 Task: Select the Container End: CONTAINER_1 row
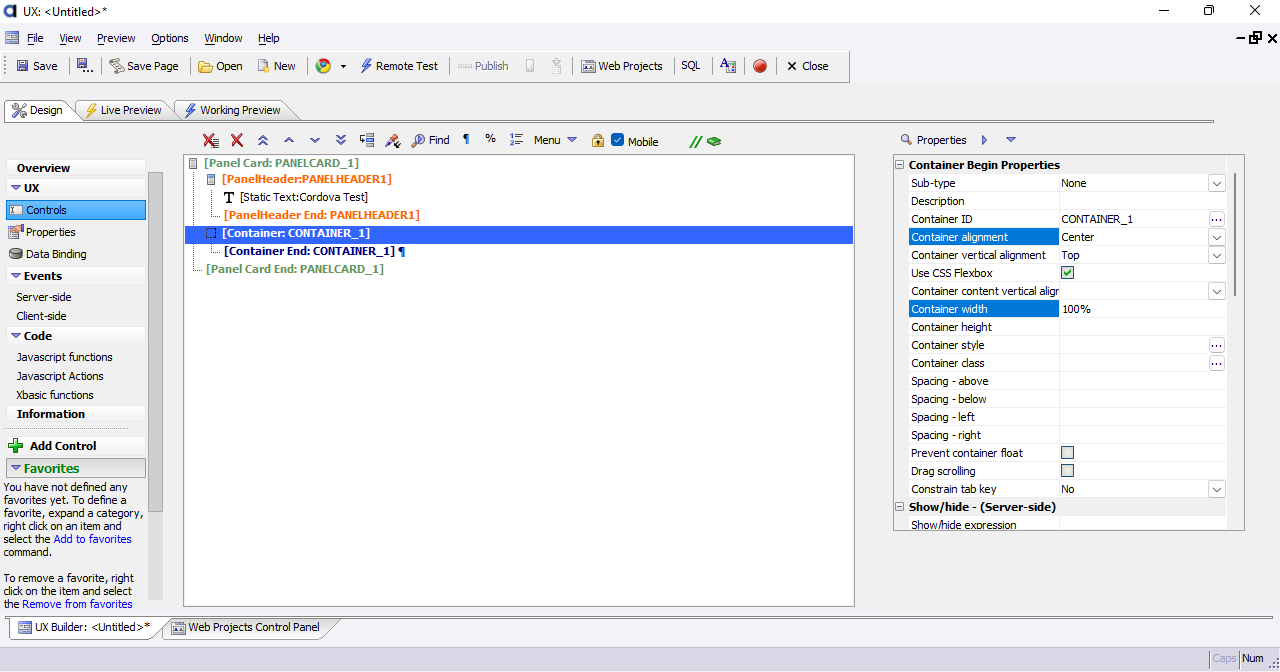coord(519,251)
